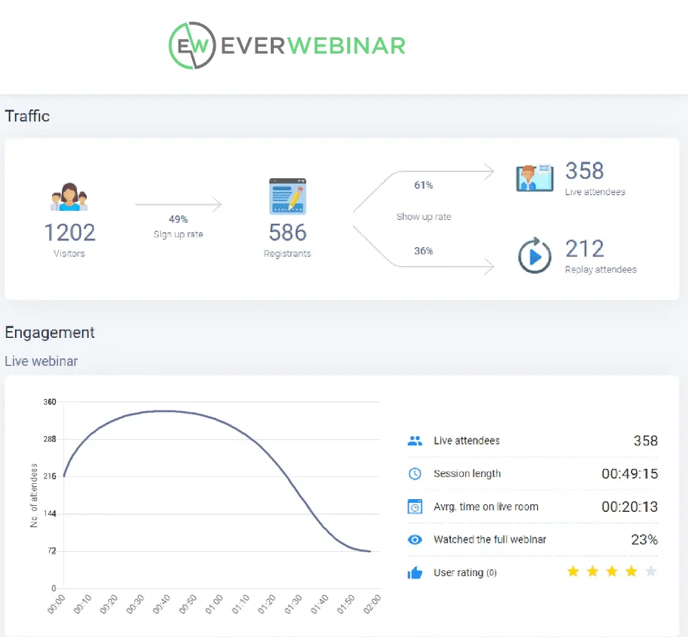Click the Show up rate label
Viewport: 688px width, 637px height.
[424, 217]
